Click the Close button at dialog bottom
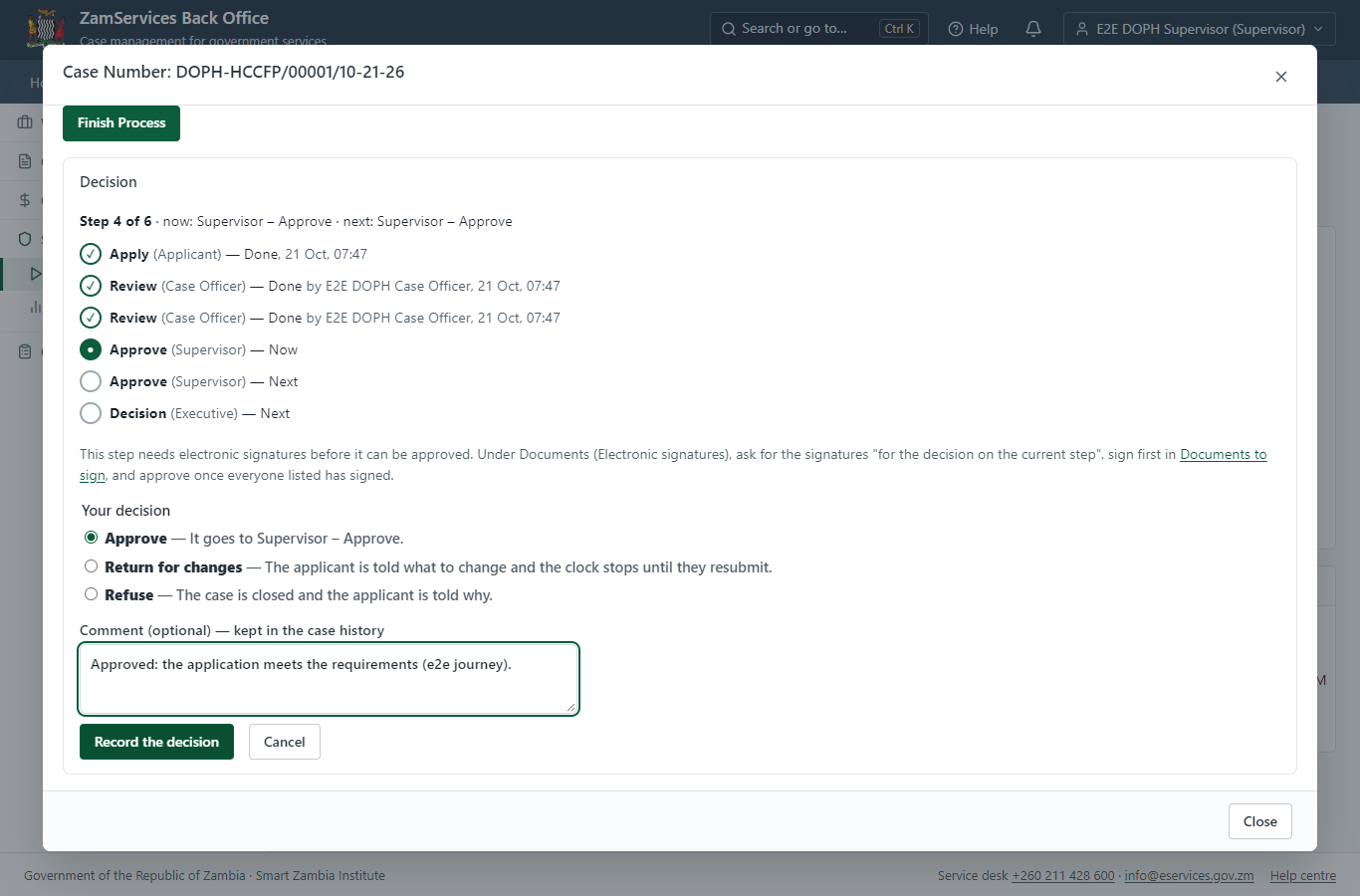 1260,821
